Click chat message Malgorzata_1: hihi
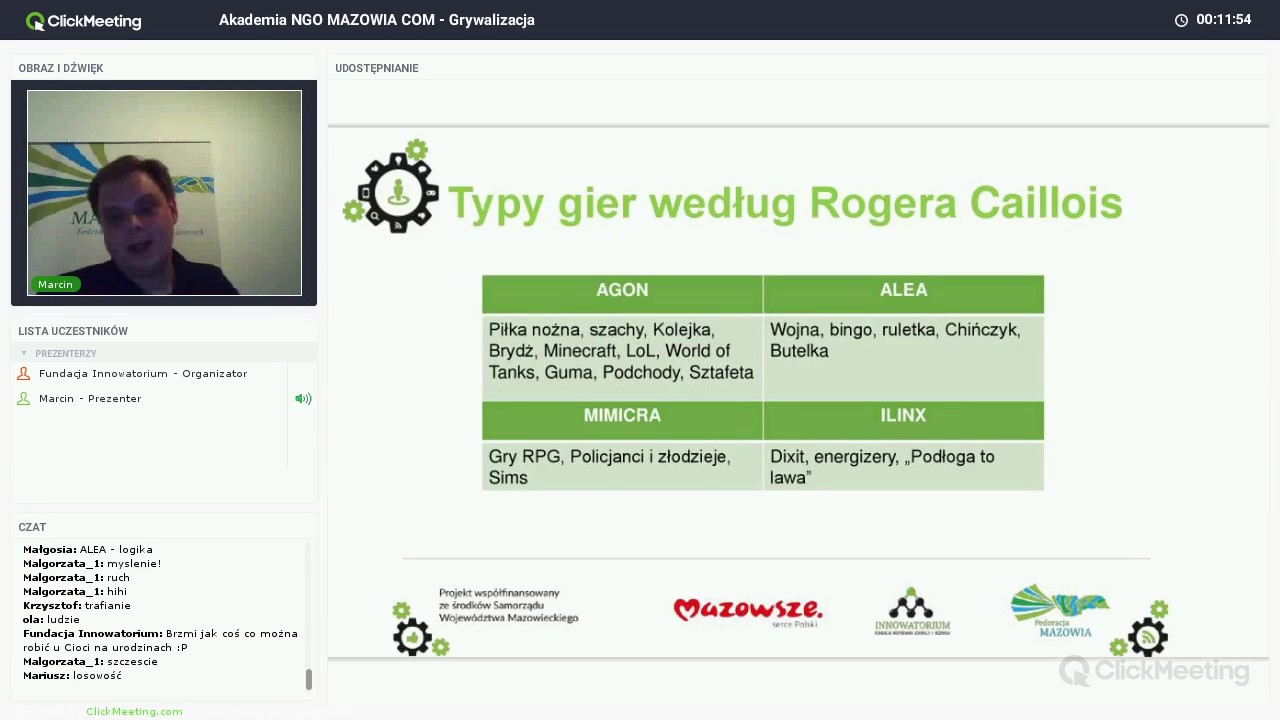 tap(75, 591)
